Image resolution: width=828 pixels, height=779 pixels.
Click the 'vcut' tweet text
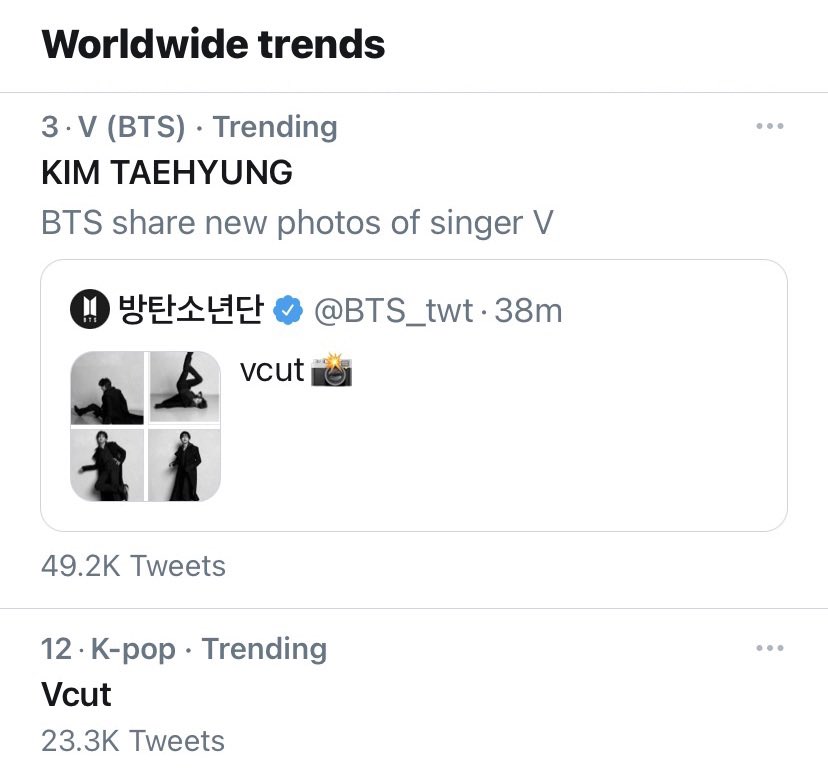pos(272,371)
